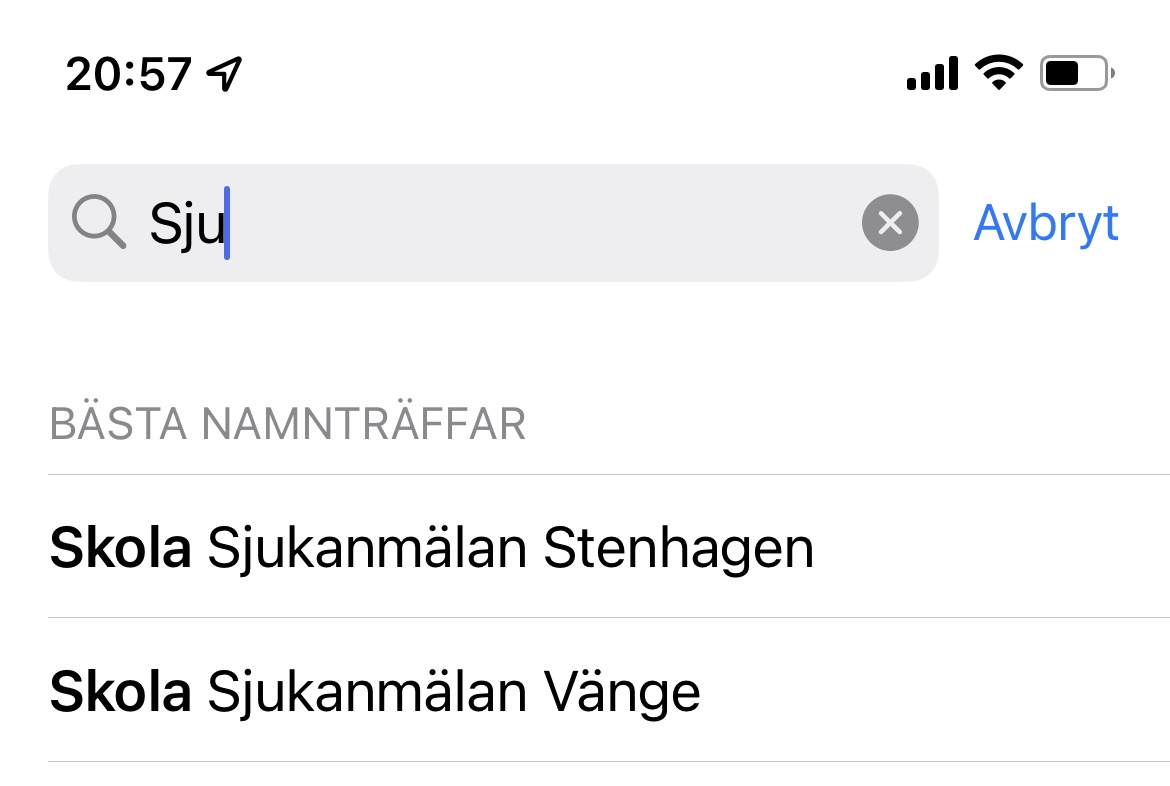Tap Sjukanmälan in the first search result

pyautogui.click(x=367, y=549)
